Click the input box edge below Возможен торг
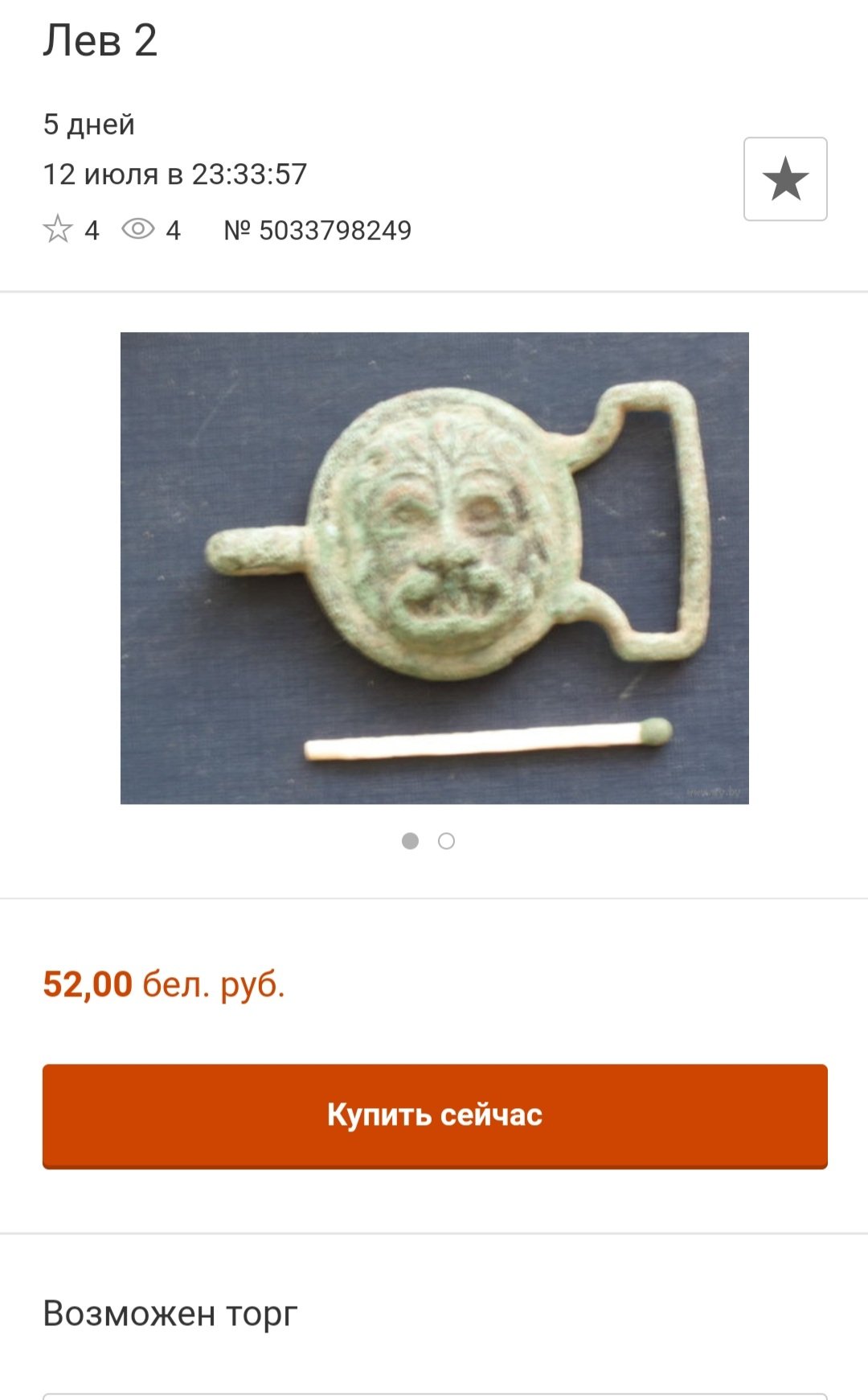 click(x=435, y=1396)
